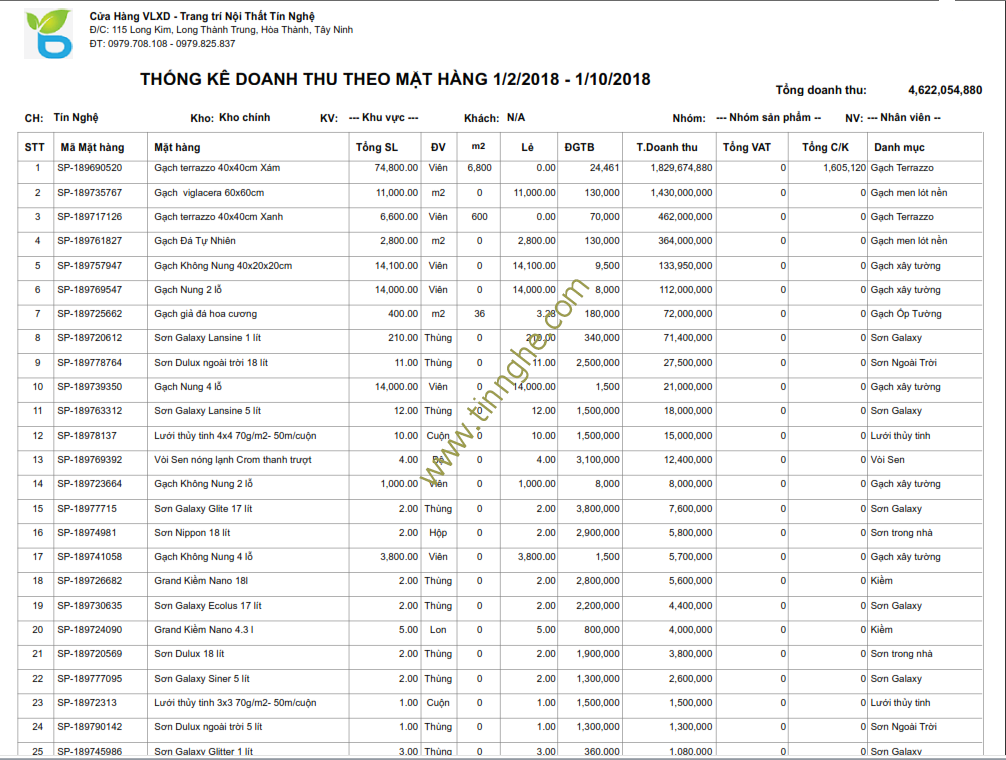Image resolution: width=1006 pixels, height=760 pixels.
Task: Click the phone number line 0979.708.108
Action: (162, 44)
